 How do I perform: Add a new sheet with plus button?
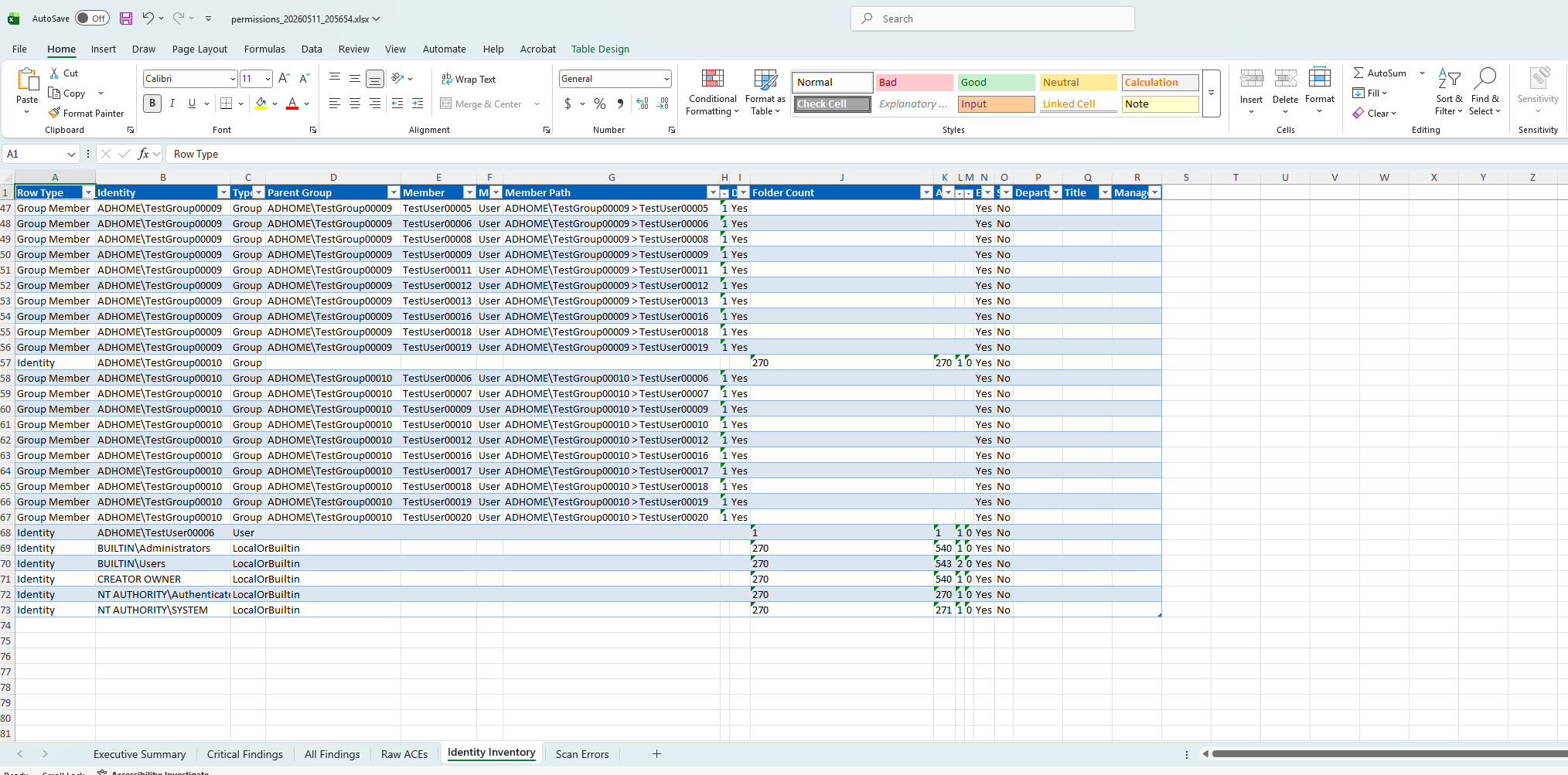pyautogui.click(x=656, y=753)
